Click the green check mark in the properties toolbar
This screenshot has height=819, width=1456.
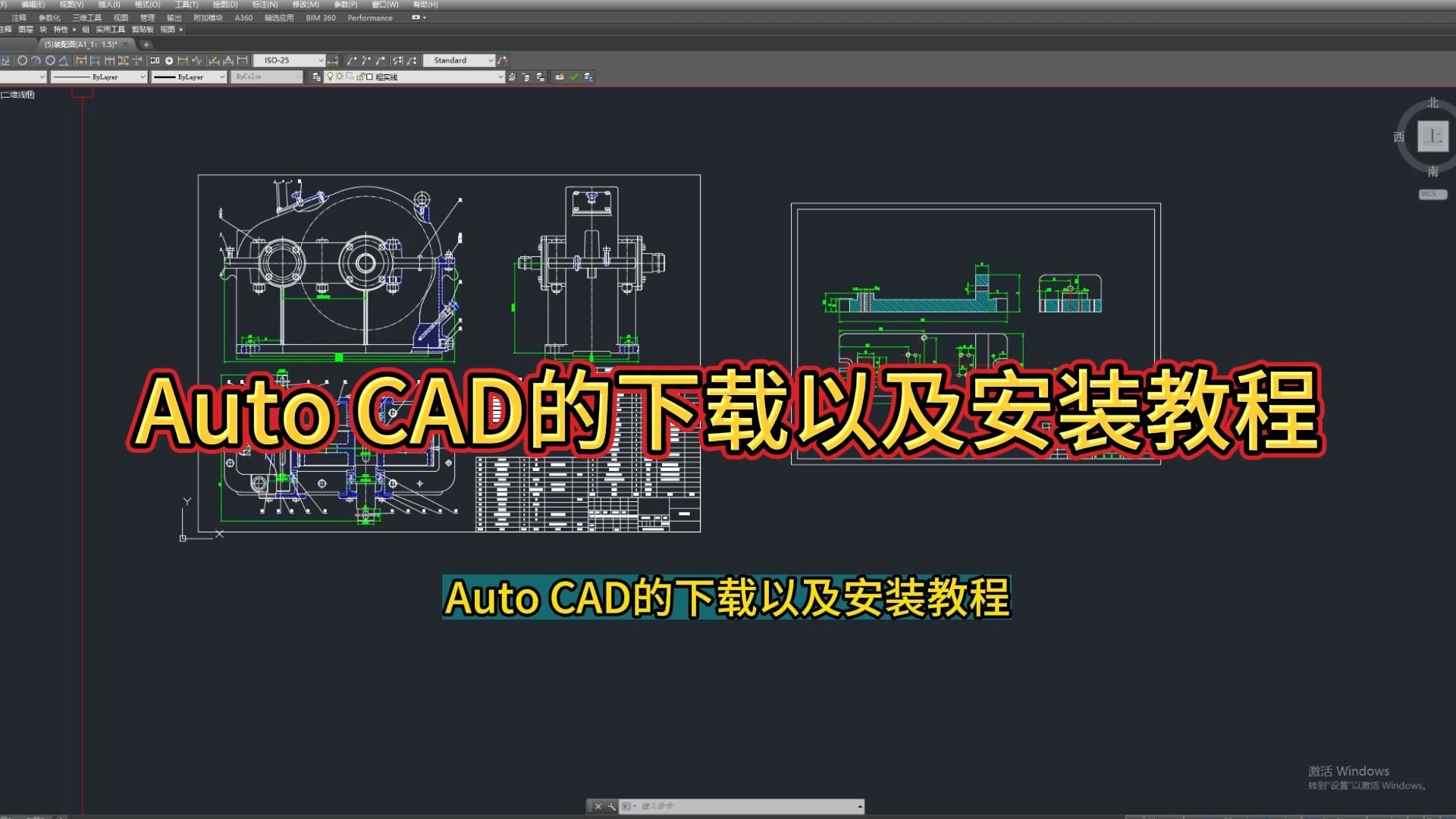[x=574, y=76]
